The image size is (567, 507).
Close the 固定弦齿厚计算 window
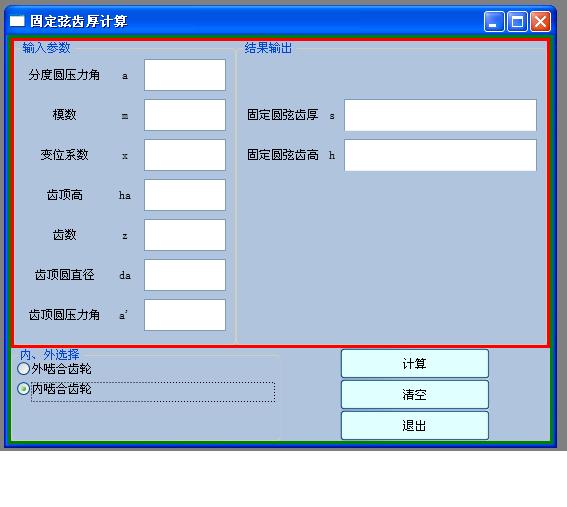pyautogui.click(x=540, y=21)
